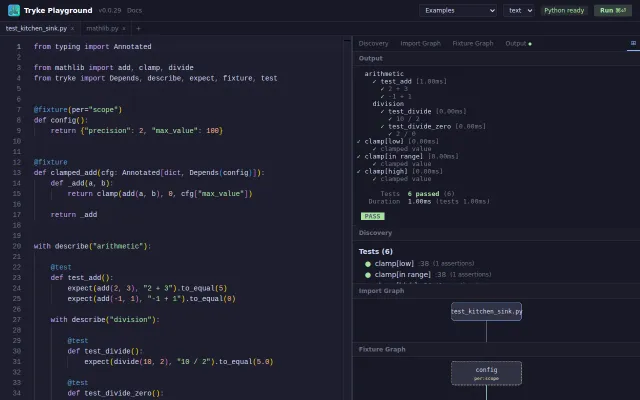The image size is (640, 400).
Task: Open the Discovery panel tab
Action: pyautogui.click(x=373, y=43)
